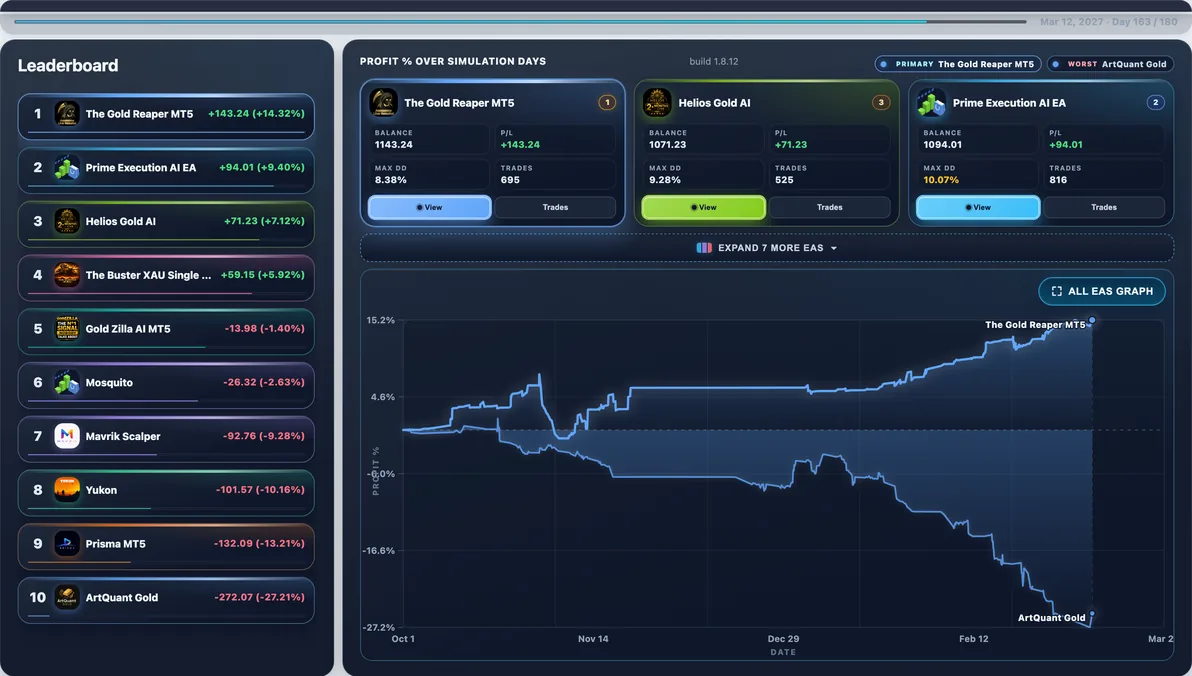Screen dimensions: 1192x676
Task: Click ArtQuant Gold chart line label
Action: (1051, 617)
